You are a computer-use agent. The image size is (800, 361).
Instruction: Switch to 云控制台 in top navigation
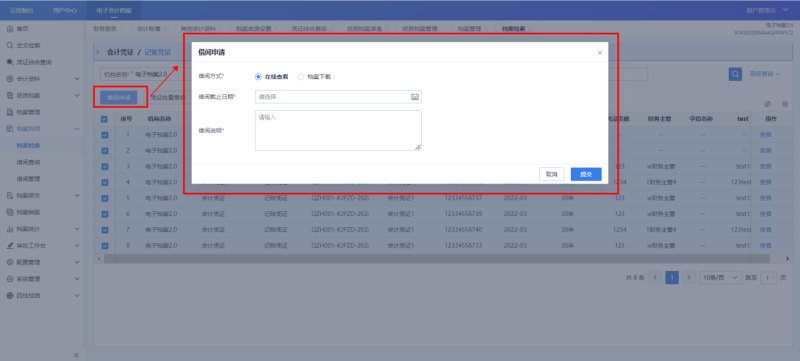[21, 10]
